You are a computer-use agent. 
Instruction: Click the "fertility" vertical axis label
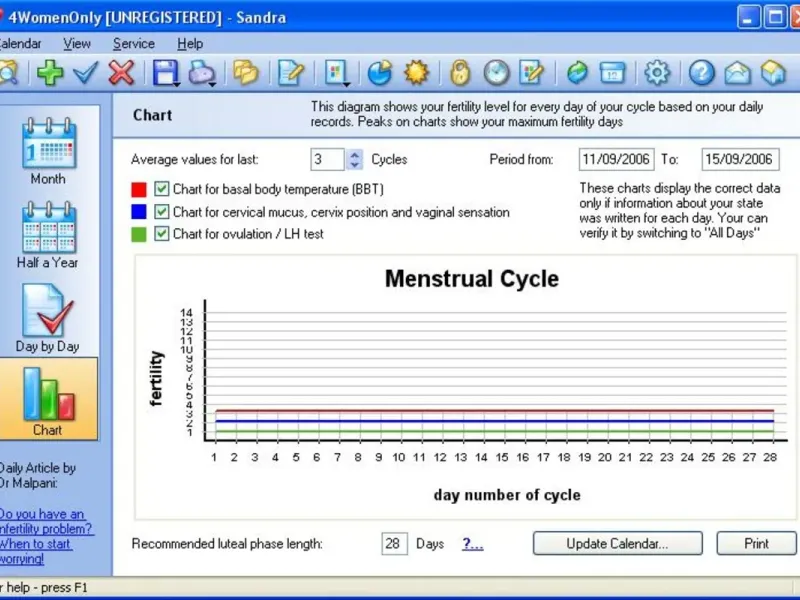pyautogui.click(x=157, y=378)
